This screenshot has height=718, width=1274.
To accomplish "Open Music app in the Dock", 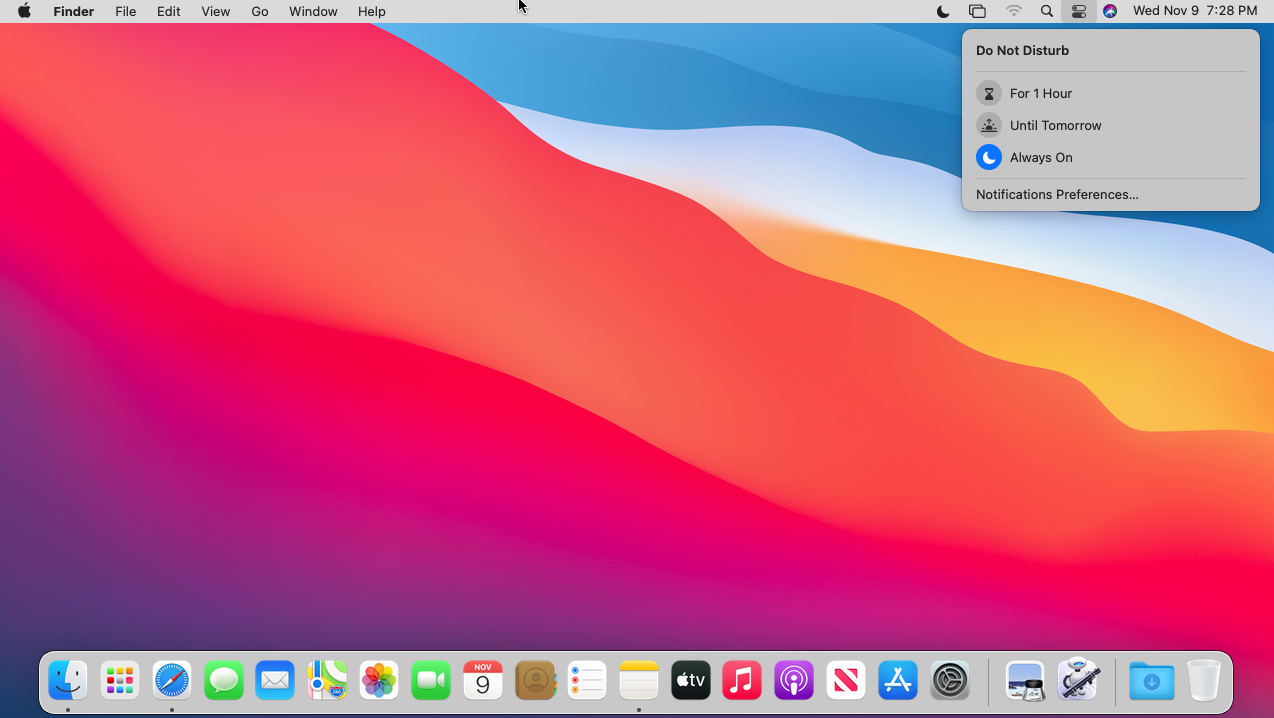I will 742,681.
